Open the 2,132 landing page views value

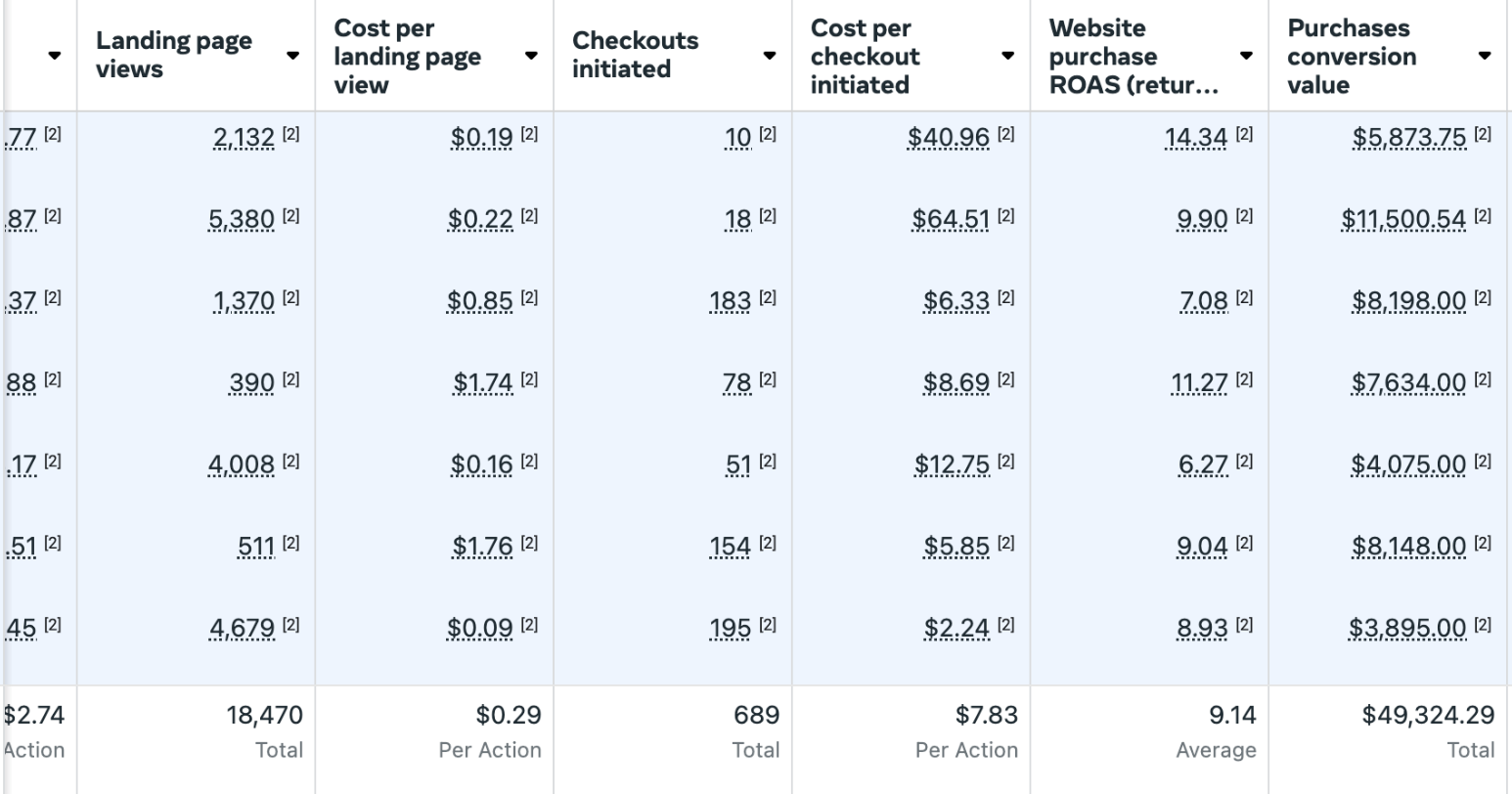[x=244, y=138]
